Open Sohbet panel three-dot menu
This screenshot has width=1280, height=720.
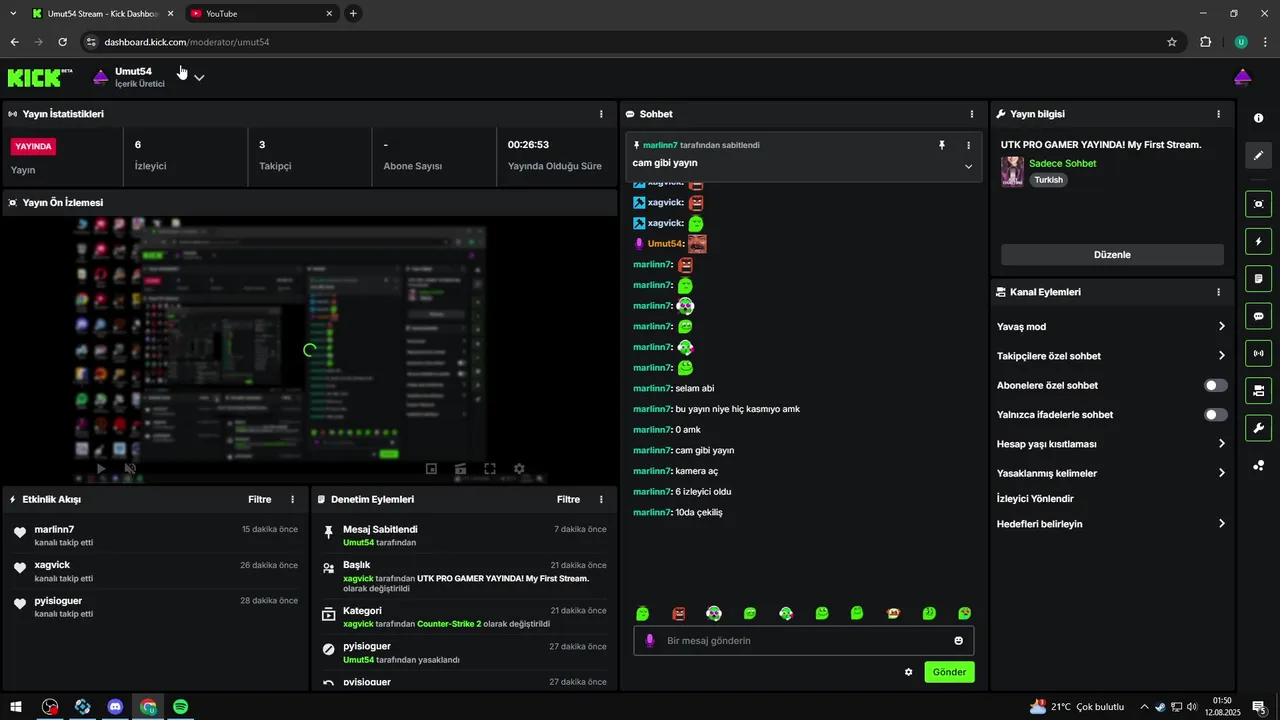[x=972, y=114]
